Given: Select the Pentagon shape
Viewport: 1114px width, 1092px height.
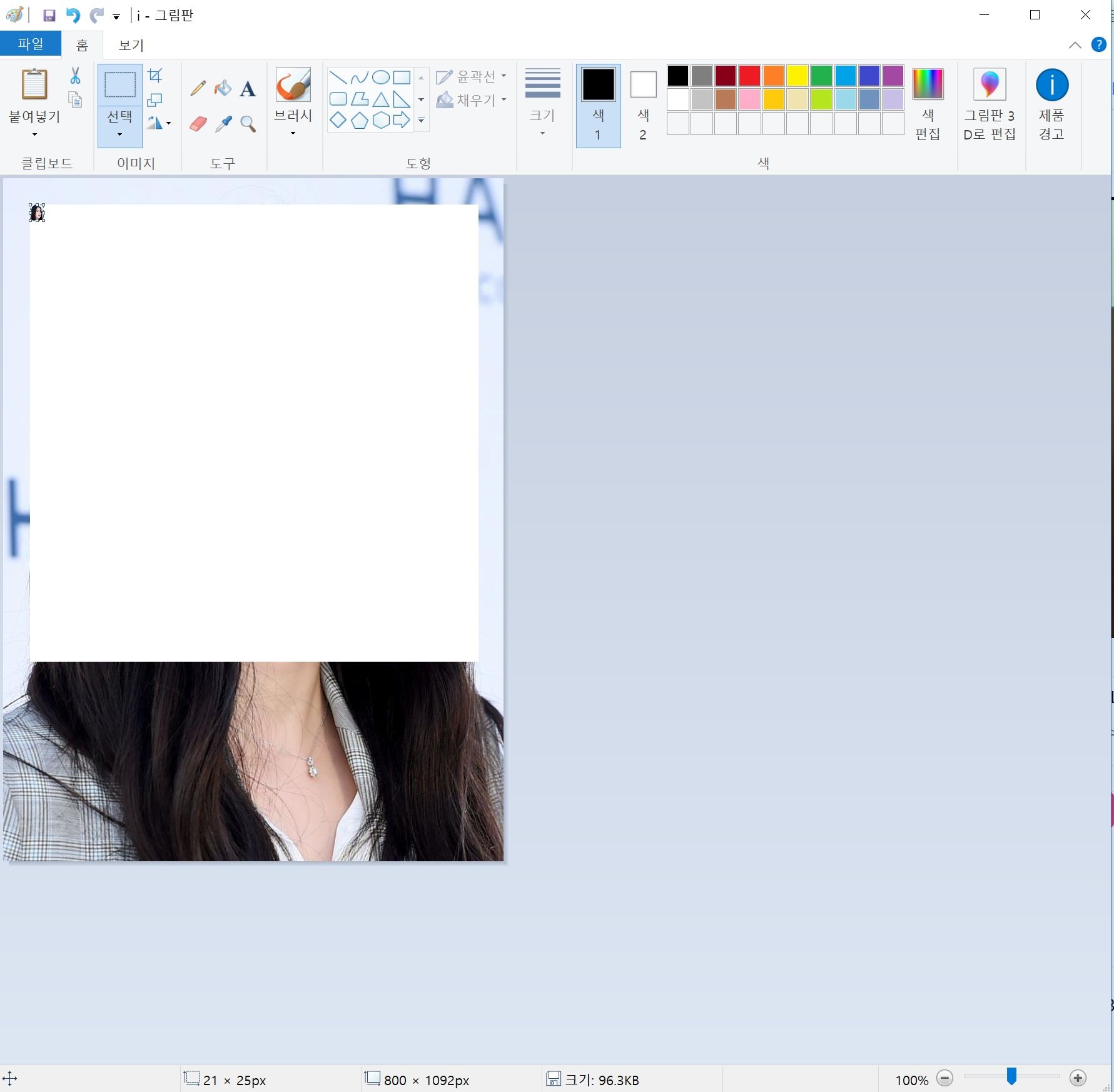Looking at the screenshot, I should pyautogui.click(x=359, y=120).
